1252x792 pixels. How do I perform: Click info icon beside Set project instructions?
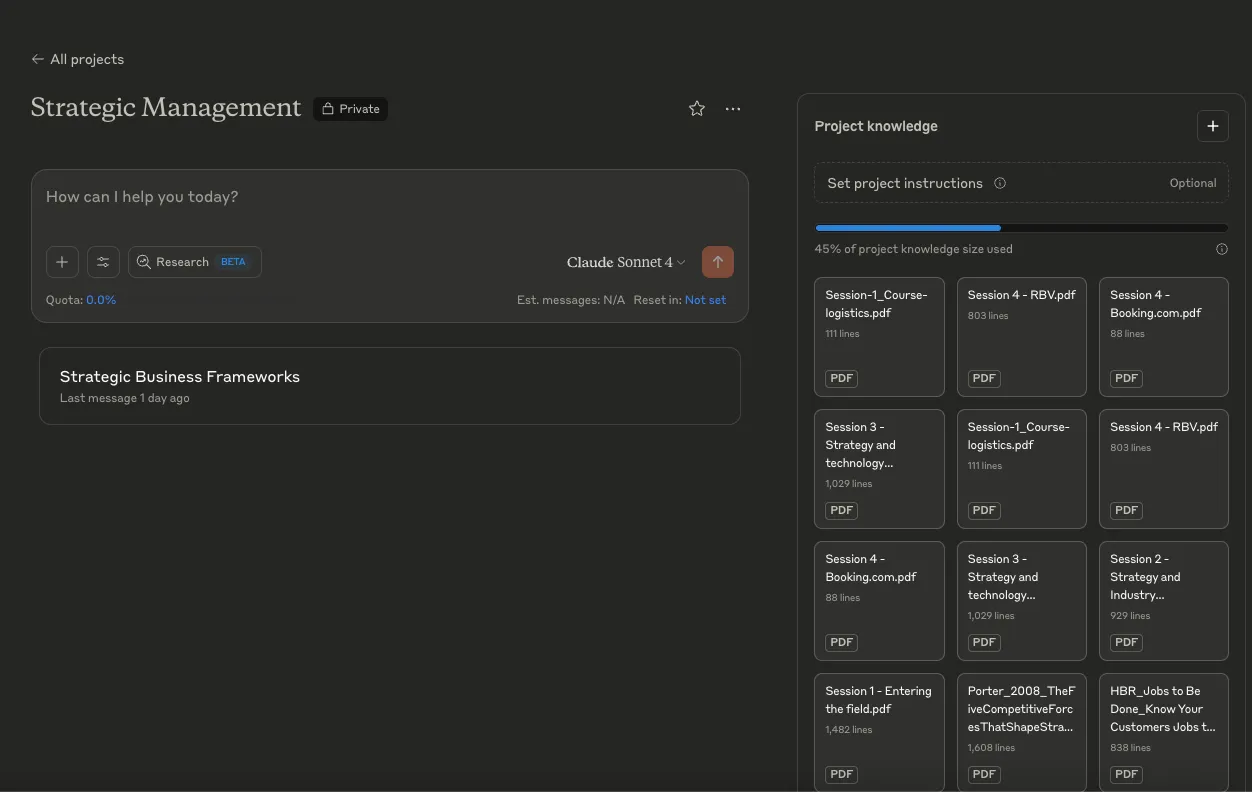pyautogui.click(x=1000, y=183)
